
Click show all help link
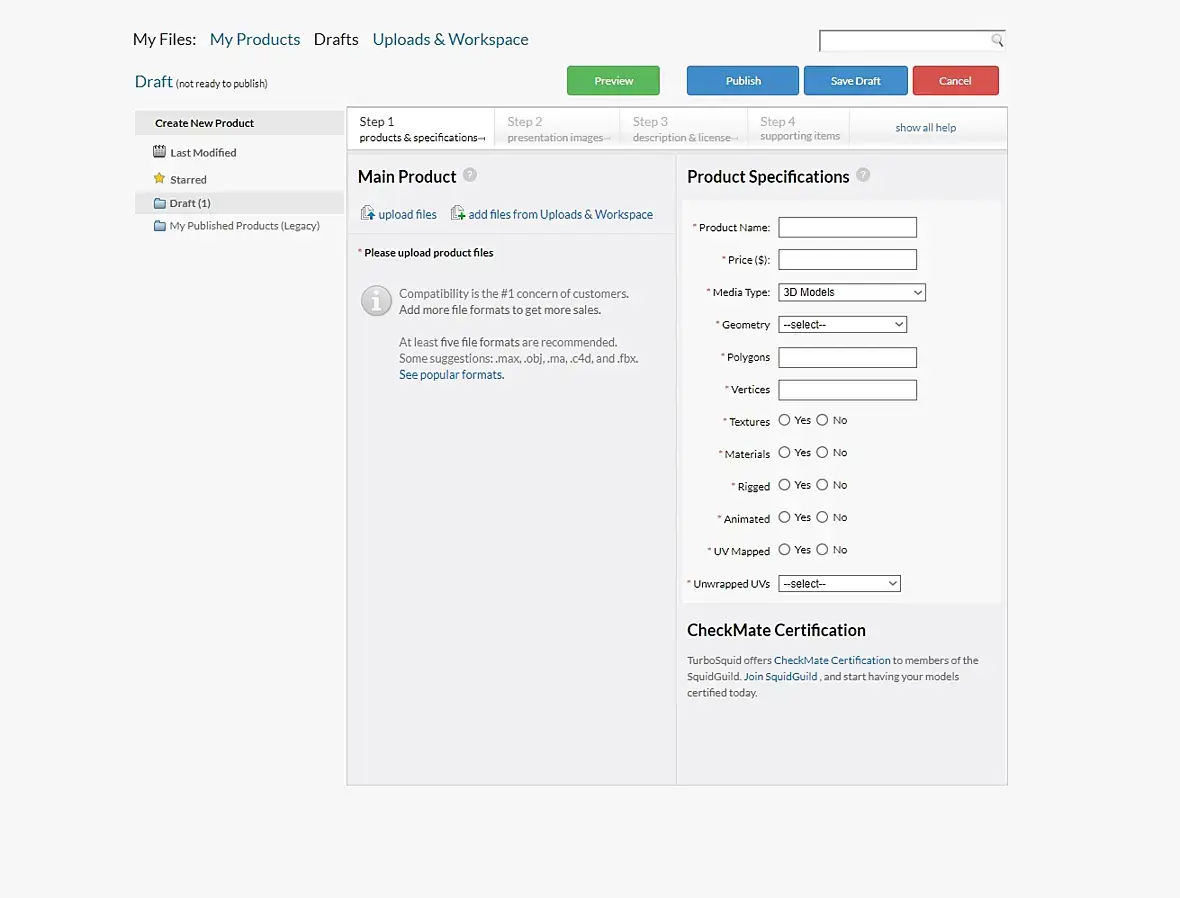pyautogui.click(x=926, y=128)
